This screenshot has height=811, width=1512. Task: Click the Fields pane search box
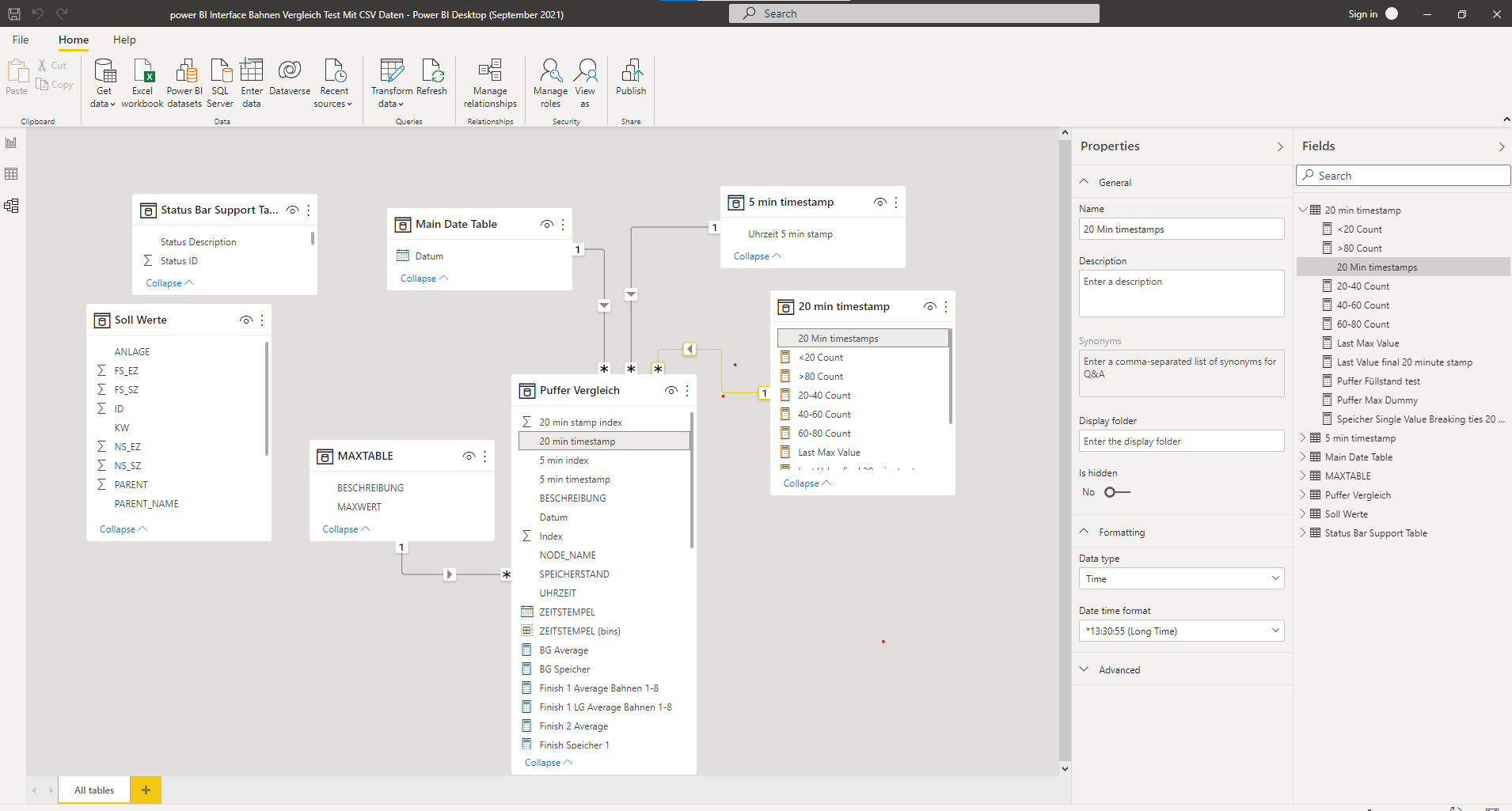tap(1403, 176)
